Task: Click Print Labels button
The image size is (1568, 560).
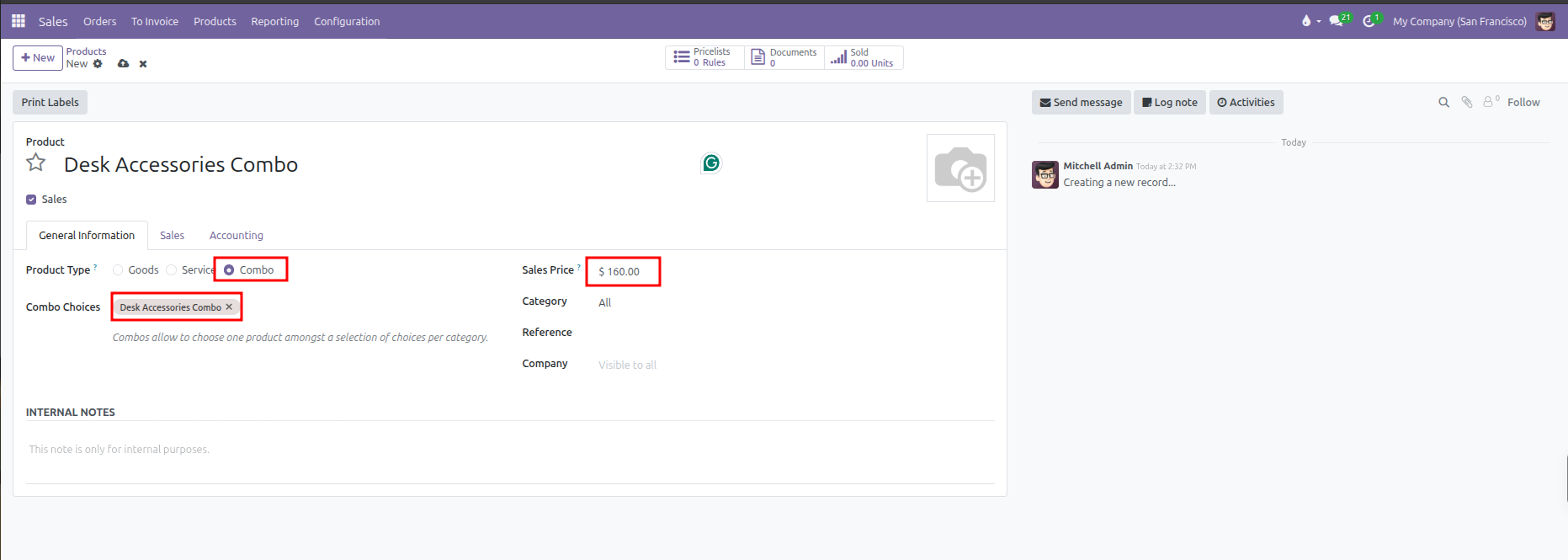Action: (50, 103)
